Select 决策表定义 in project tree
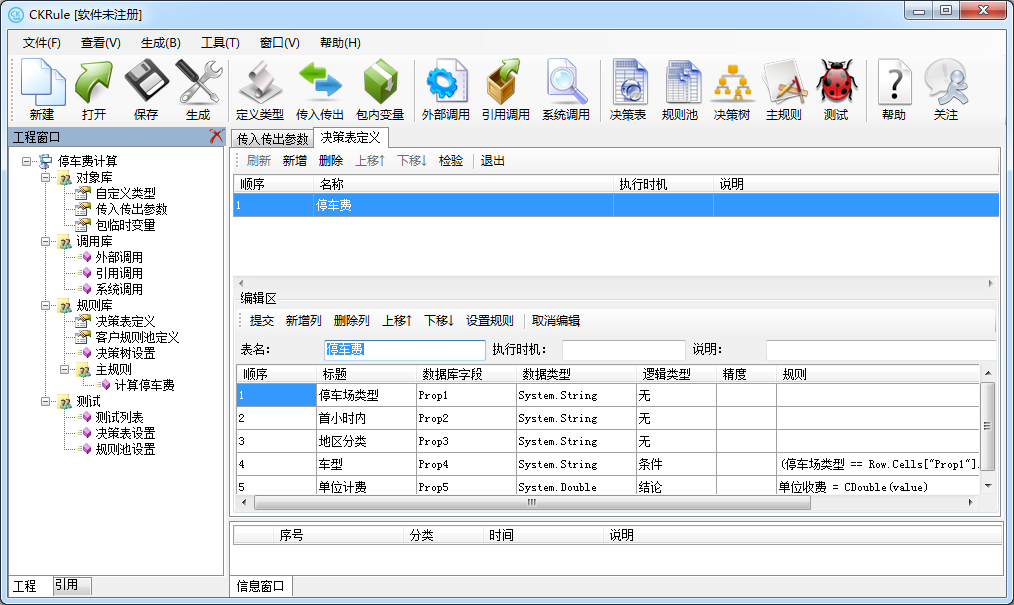This screenshot has width=1014, height=605. 125,321
